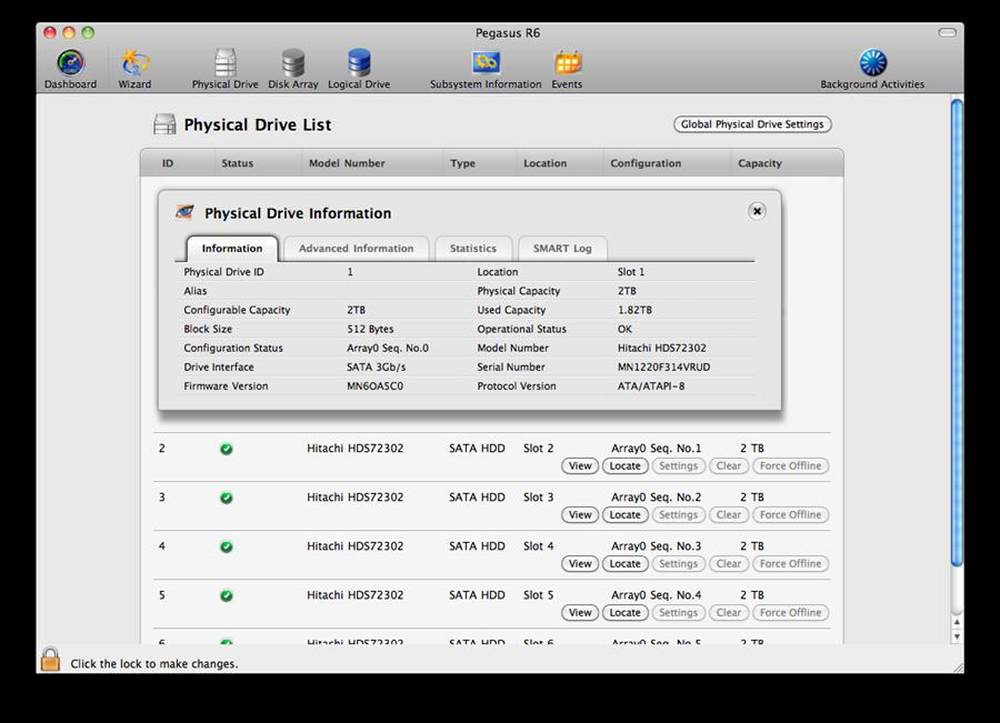1000x723 pixels.
Task: Click the scrollbar up arrow
Action: 957,622
